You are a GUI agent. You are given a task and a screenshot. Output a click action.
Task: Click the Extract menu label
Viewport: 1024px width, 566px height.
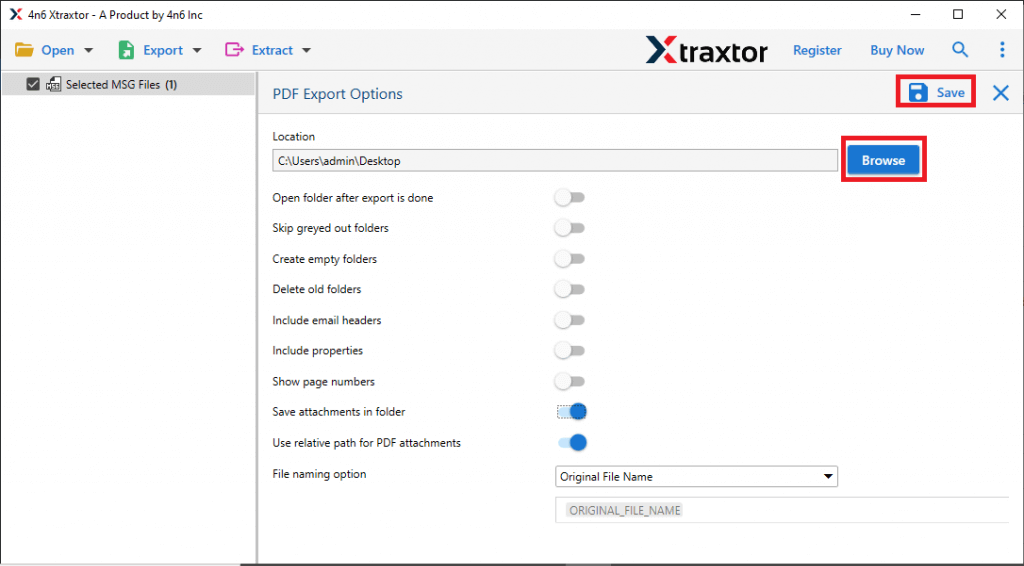(272, 50)
